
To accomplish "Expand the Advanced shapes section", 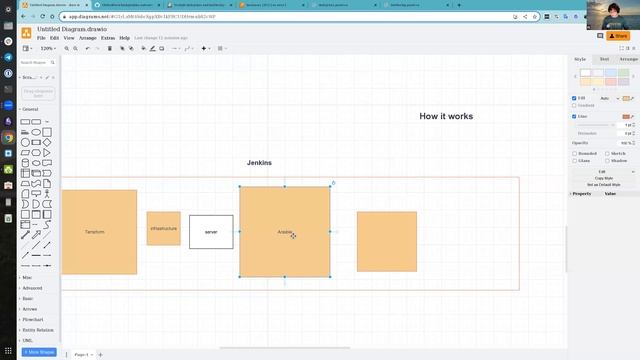I will 31,288.
